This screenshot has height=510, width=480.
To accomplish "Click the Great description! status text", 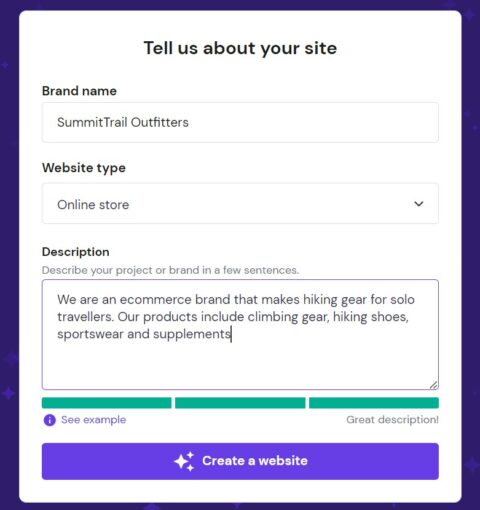I will [x=392, y=420].
